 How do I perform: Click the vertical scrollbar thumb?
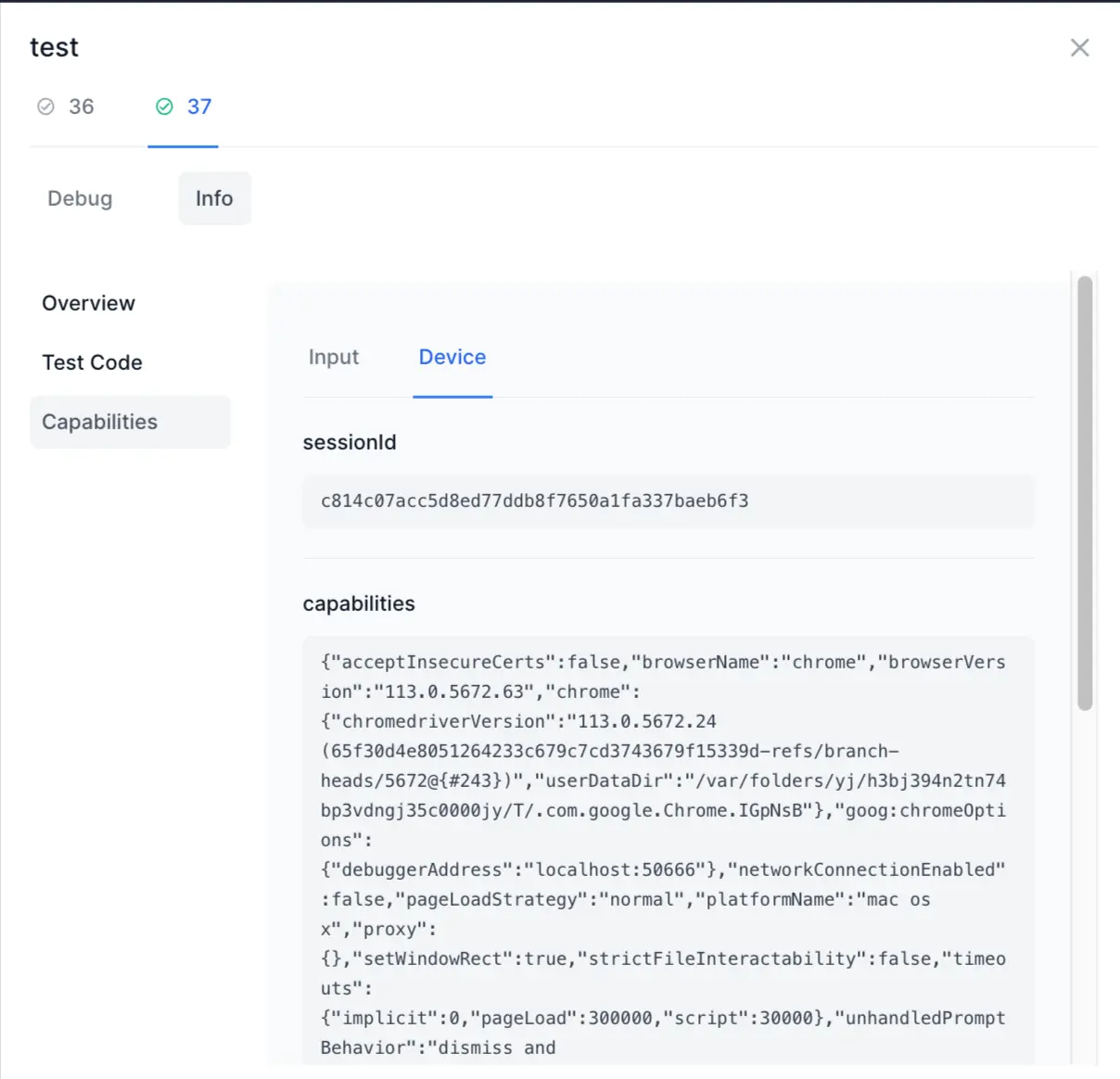click(1085, 491)
